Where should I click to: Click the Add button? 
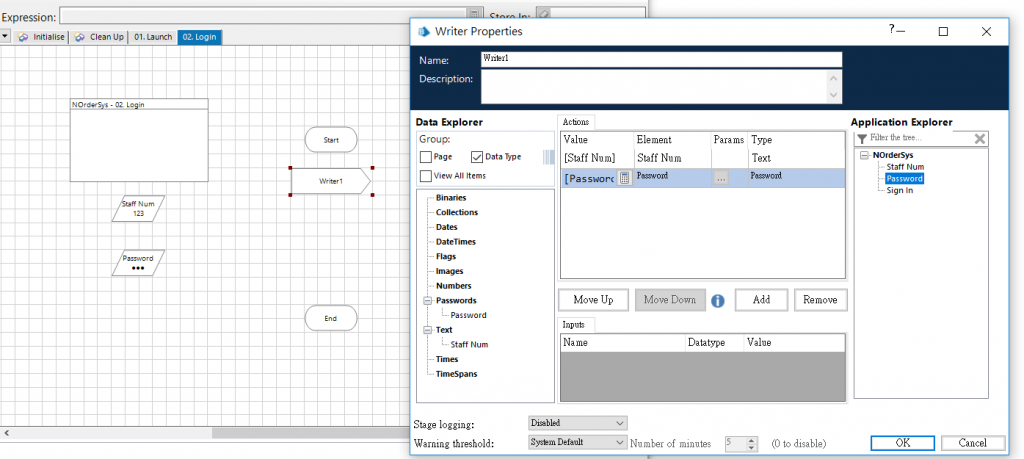(761, 300)
